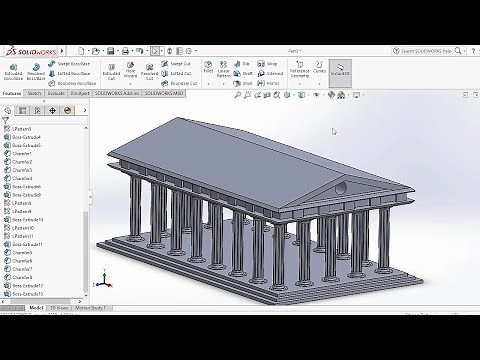This screenshot has width=480, height=360.
Task: Select the Extruded Boss/Base tool
Action: point(13,72)
